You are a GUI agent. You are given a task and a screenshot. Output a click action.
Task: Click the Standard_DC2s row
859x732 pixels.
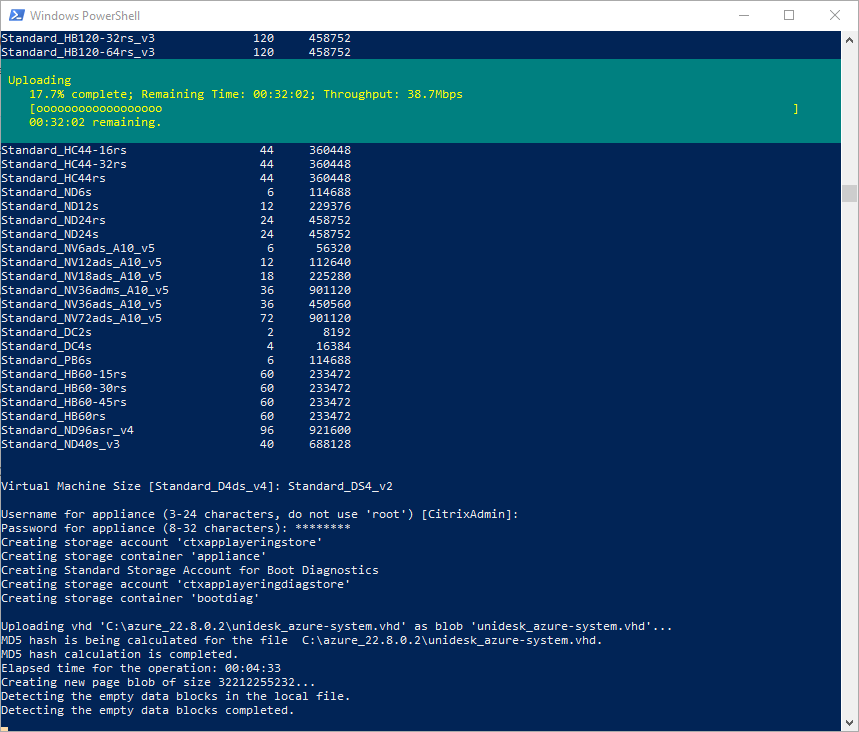pos(176,332)
